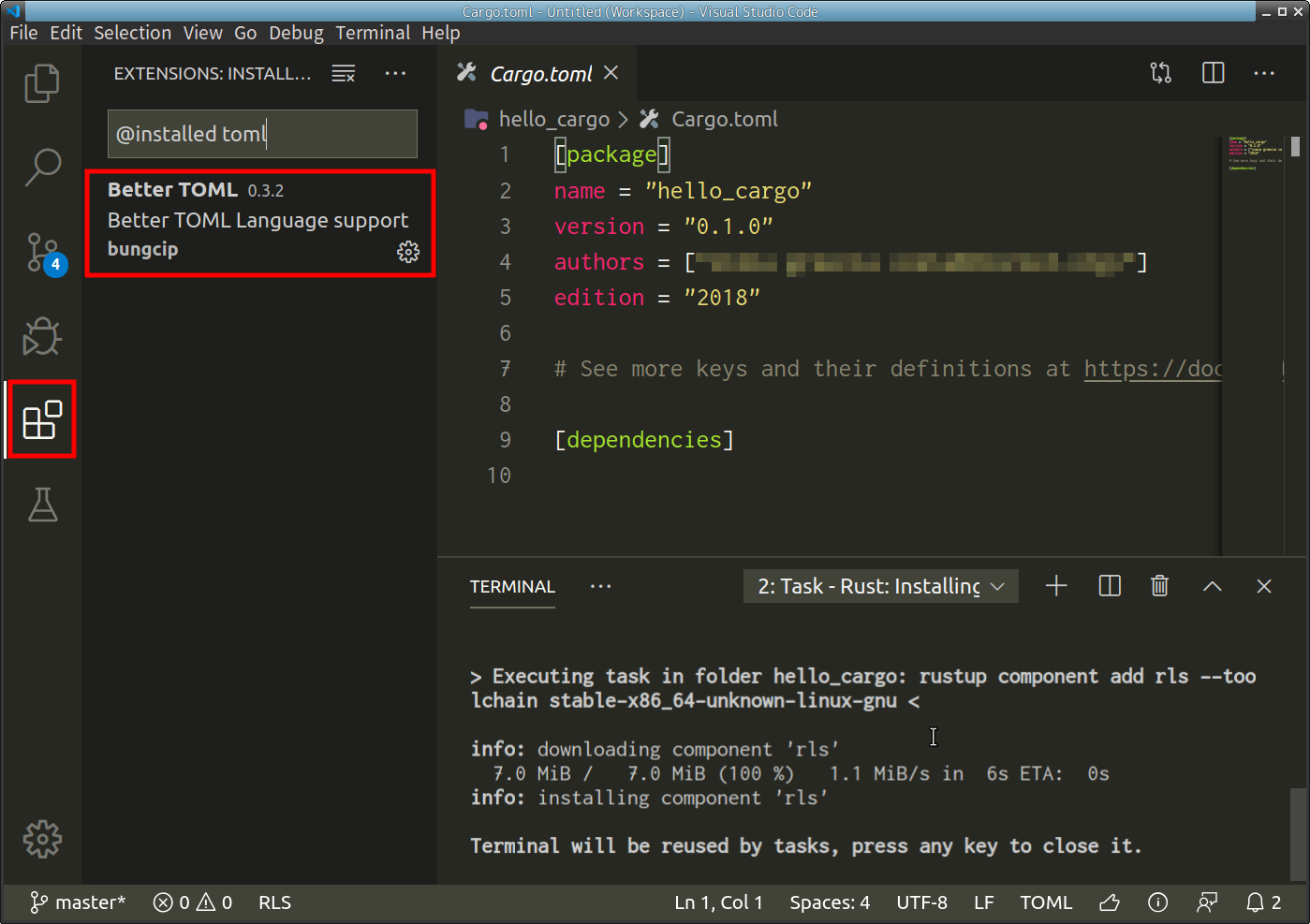Split the terminal pane
The image size is (1310, 924).
tap(1109, 586)
